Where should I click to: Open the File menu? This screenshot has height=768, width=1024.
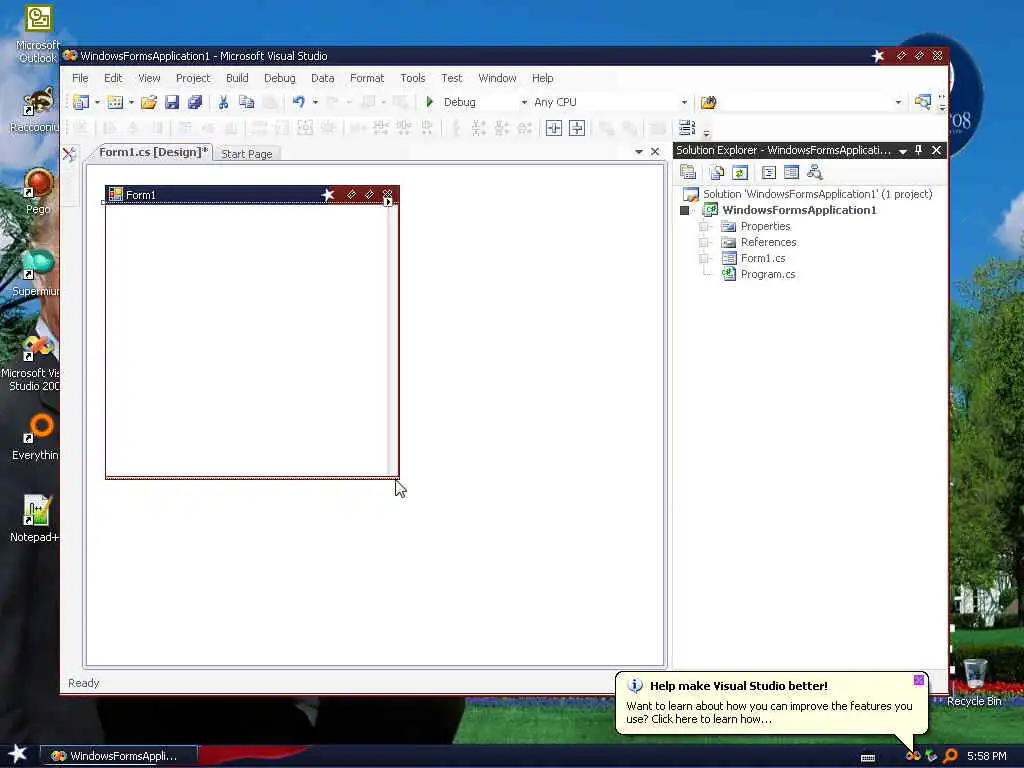click(x=80, y=78)
